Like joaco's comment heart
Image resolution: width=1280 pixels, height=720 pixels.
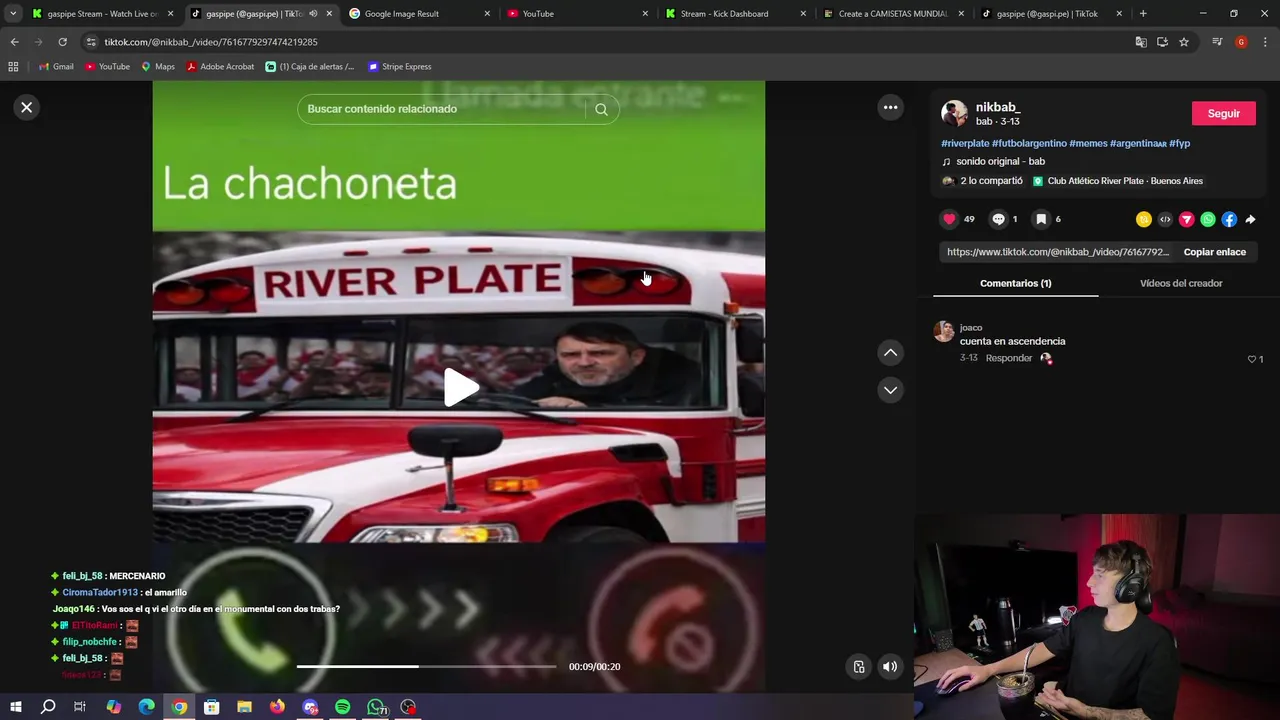(1252, 359)
